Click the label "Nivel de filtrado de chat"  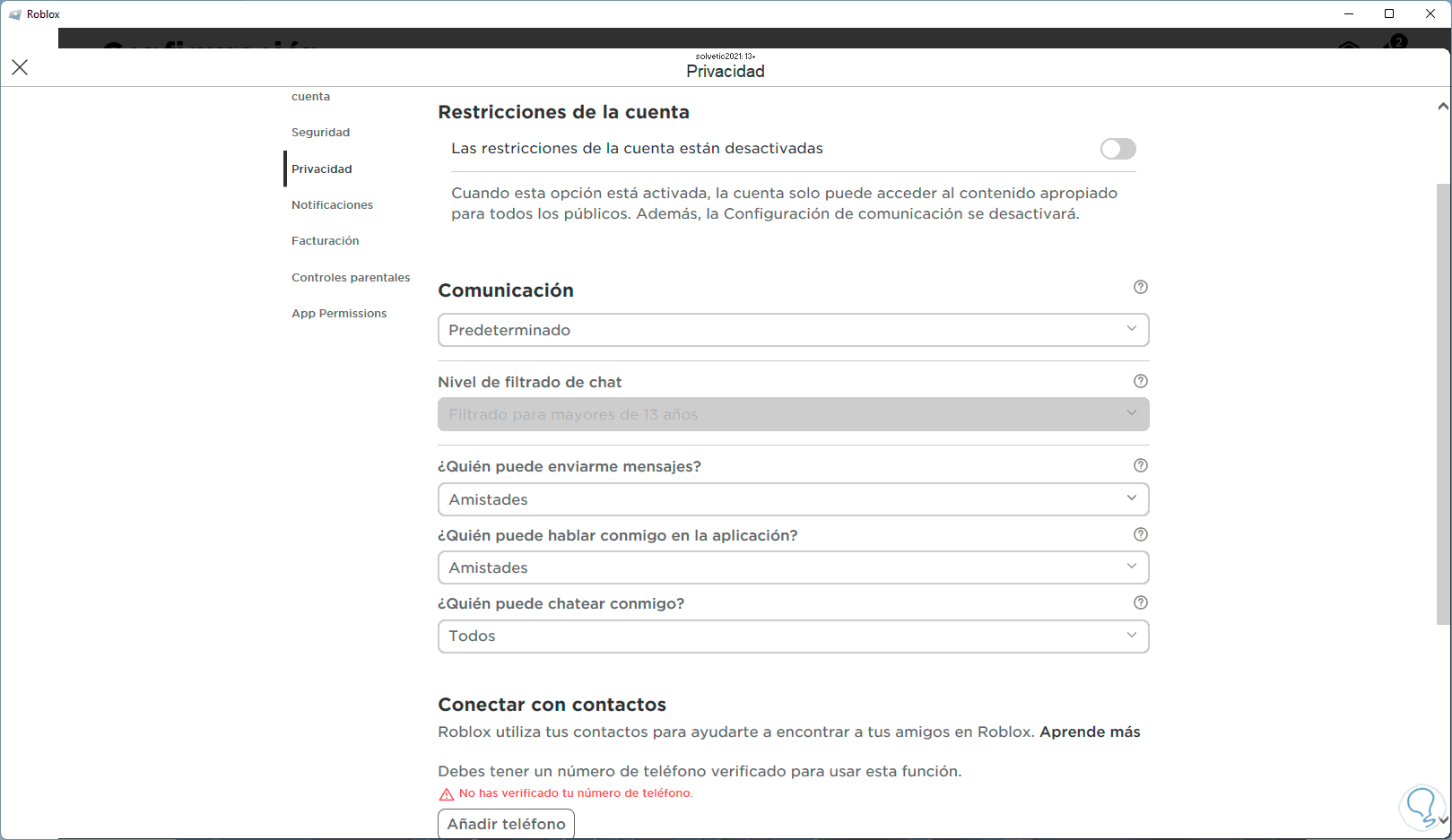pyautogui.click(x=529, y=382)
